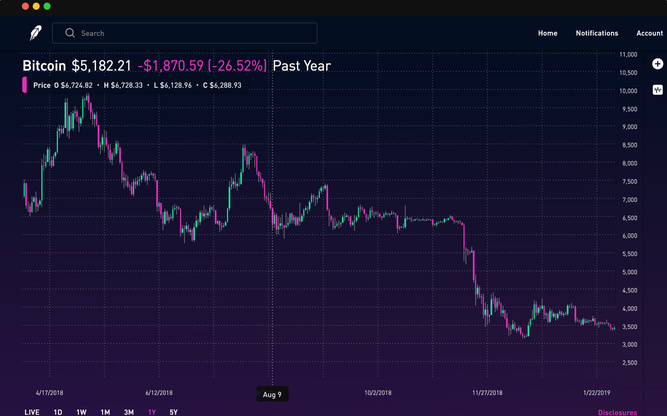Viewport: 667px width, 416px height.
Task: Switch to the 3M chart range
Action: tap(129, 412)
